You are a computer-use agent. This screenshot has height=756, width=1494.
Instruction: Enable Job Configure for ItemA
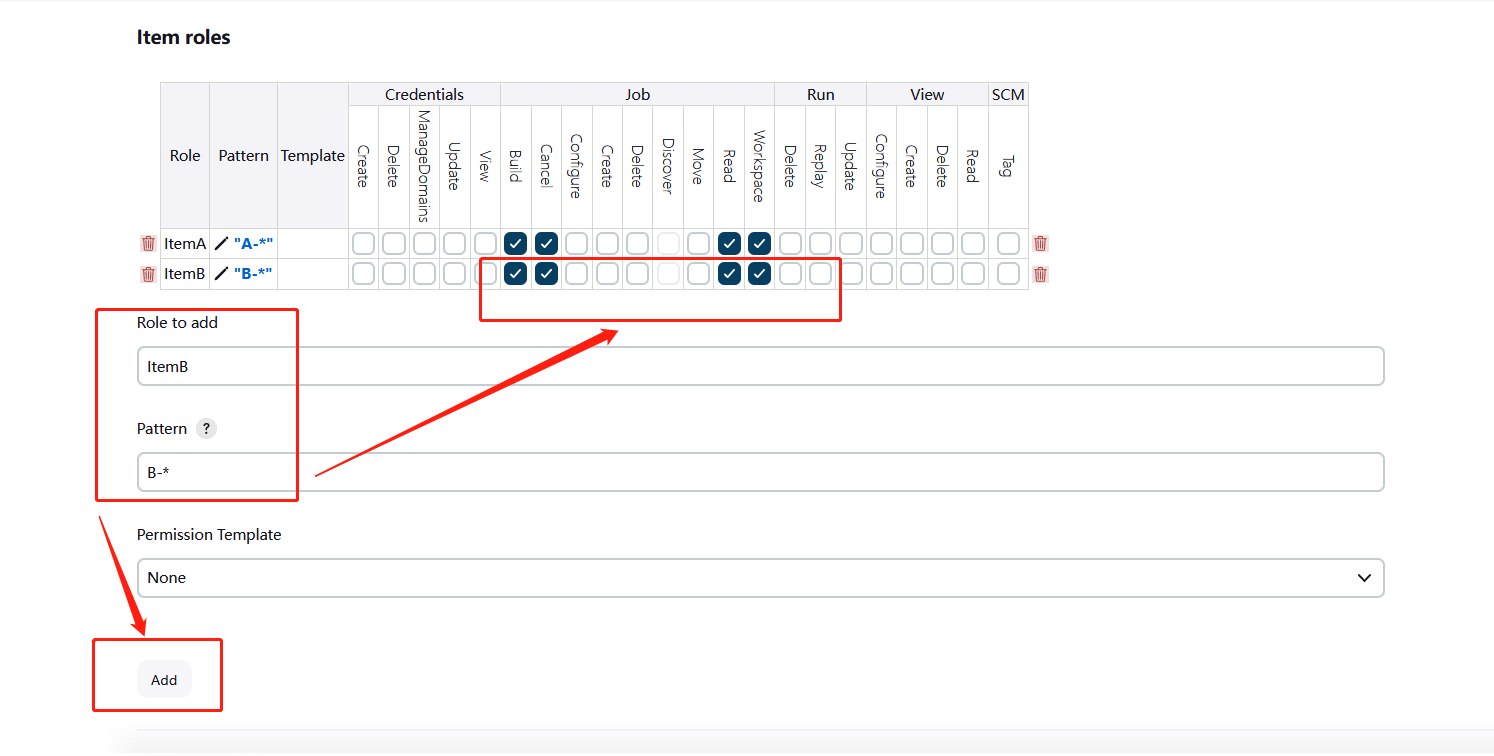(x=577, y=243)
